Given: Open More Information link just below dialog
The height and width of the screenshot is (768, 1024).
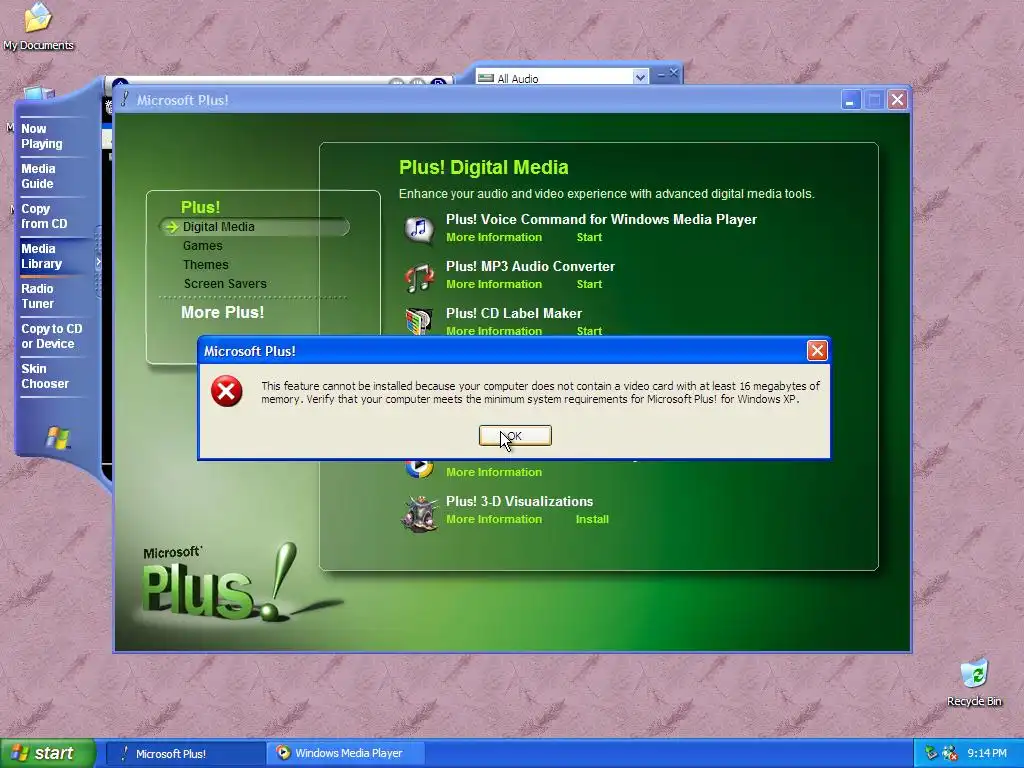Looking at the screenshot, I should (494, 472).
